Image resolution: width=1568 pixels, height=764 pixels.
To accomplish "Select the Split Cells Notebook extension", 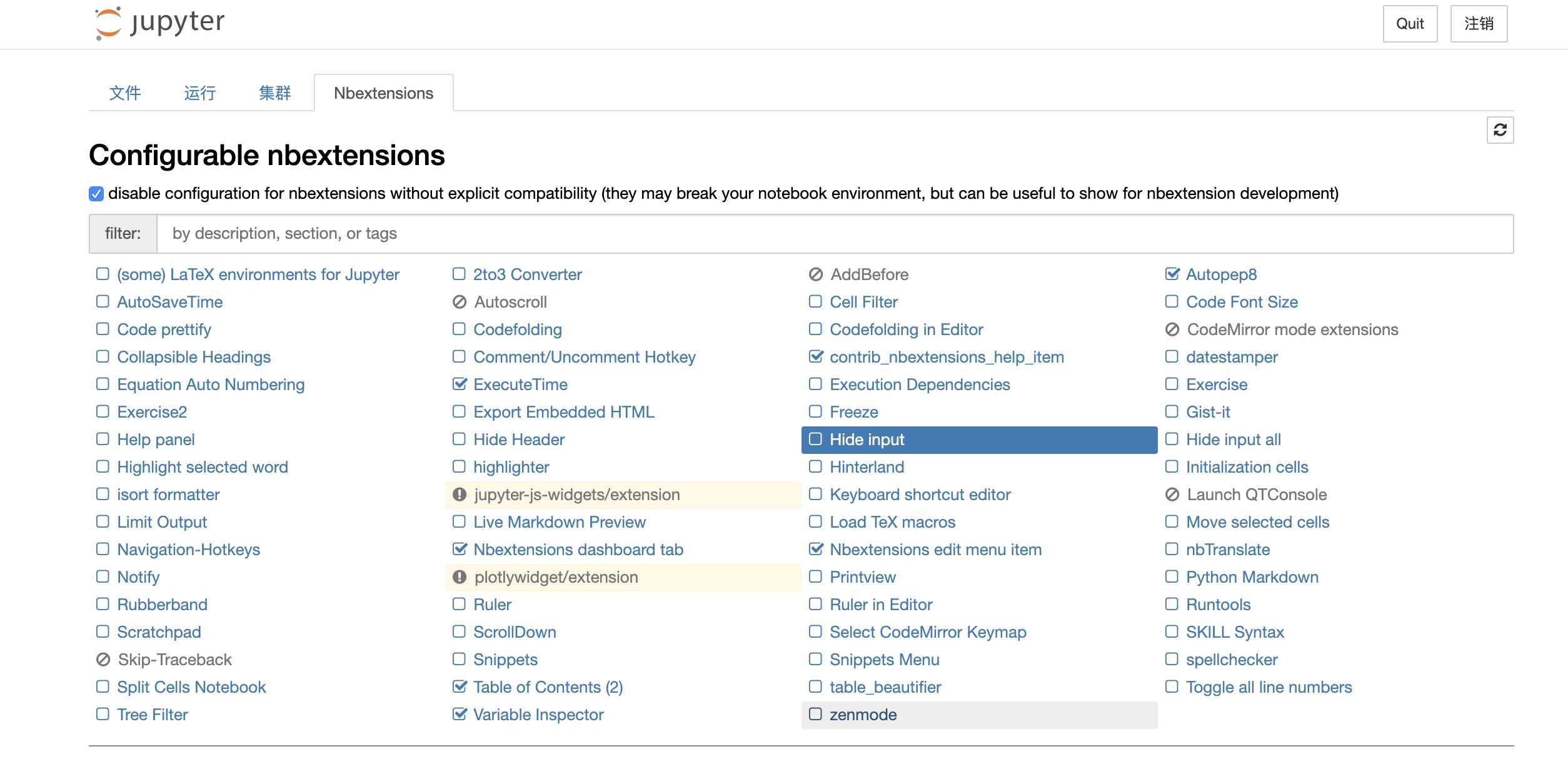I will (x=191, y=687).
